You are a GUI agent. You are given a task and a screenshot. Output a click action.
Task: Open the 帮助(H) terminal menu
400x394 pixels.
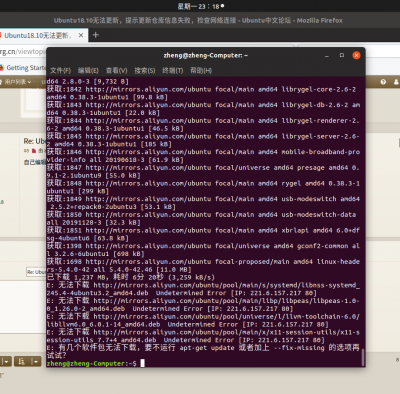[201, 71]
